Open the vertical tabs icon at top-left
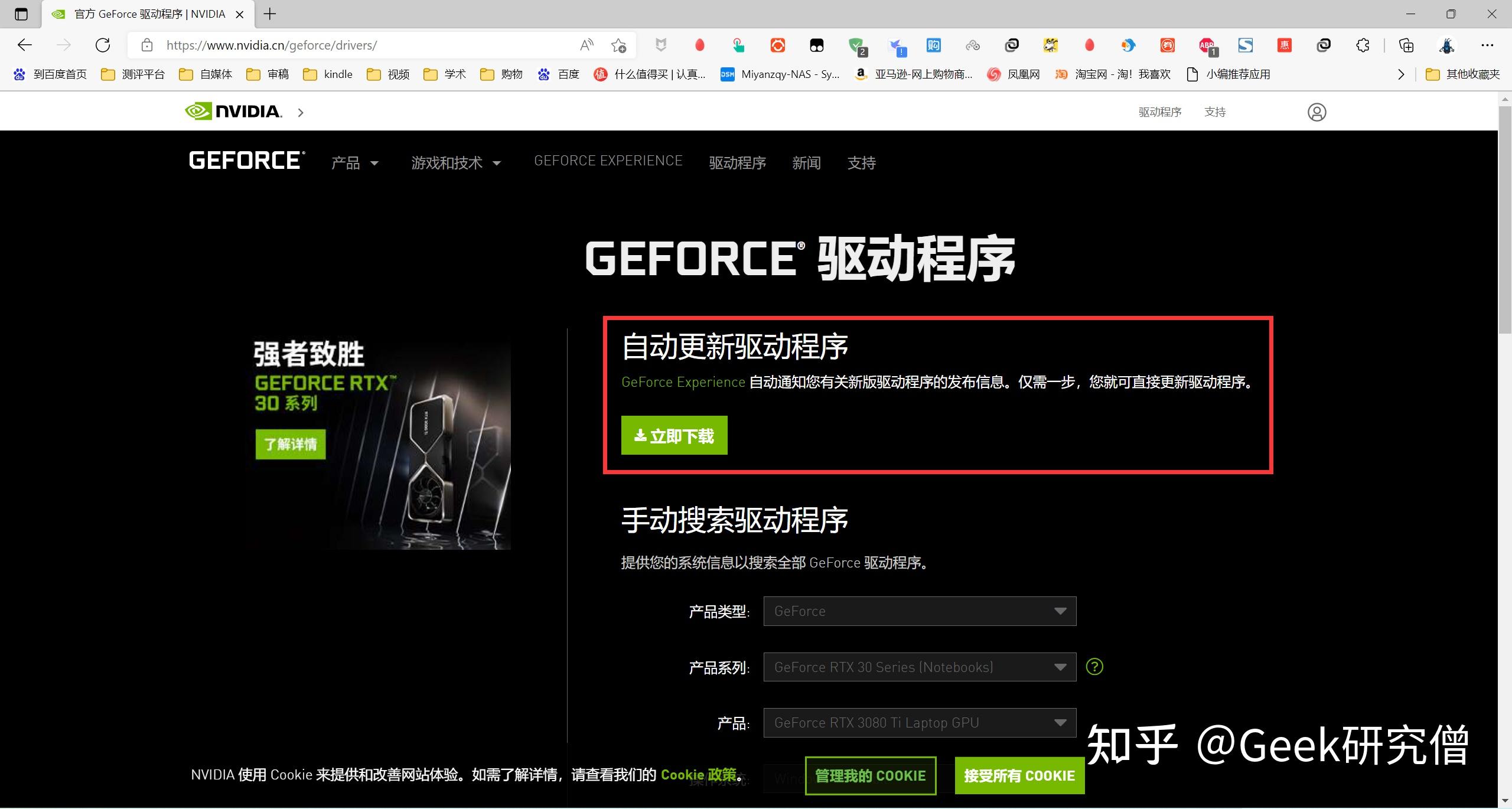Viewport: 1512px width, 809px height. coord(21,14)
